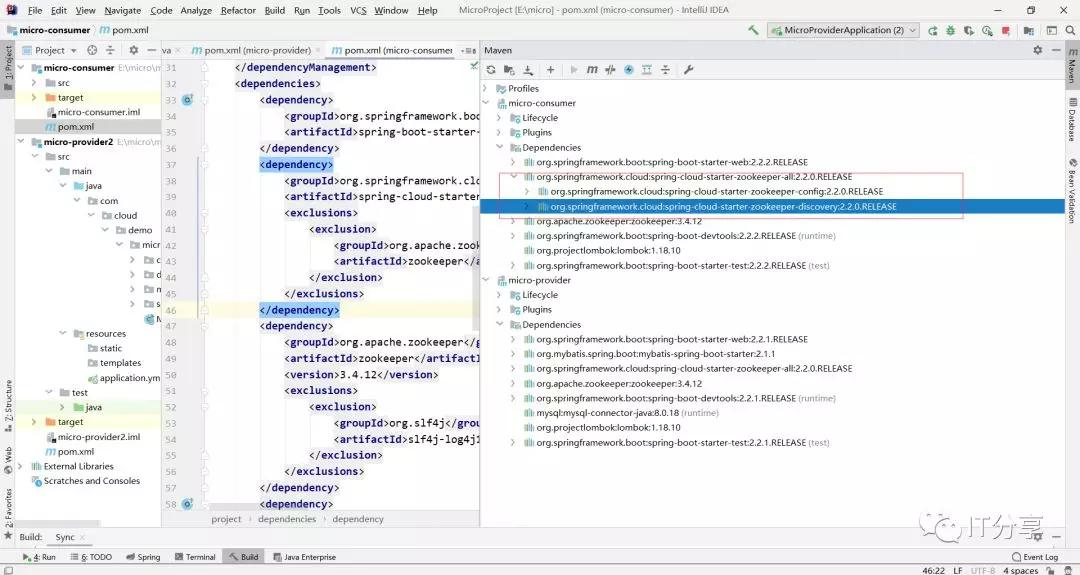The width and height of the screenshot is (1080, 575).
Task: Toggle the 1: Project side tool button
Action: pos(8,69)
